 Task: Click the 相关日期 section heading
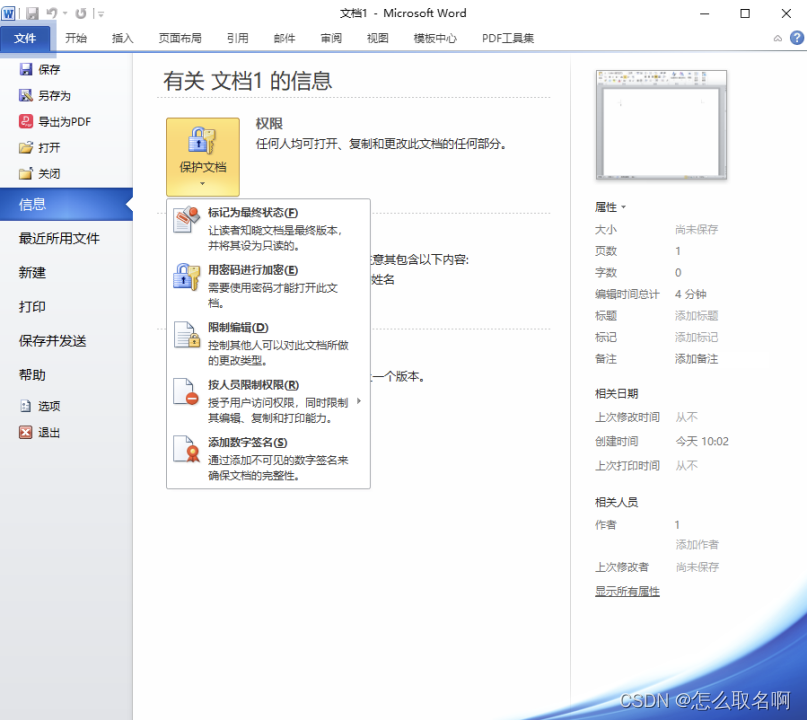(617, 394)
